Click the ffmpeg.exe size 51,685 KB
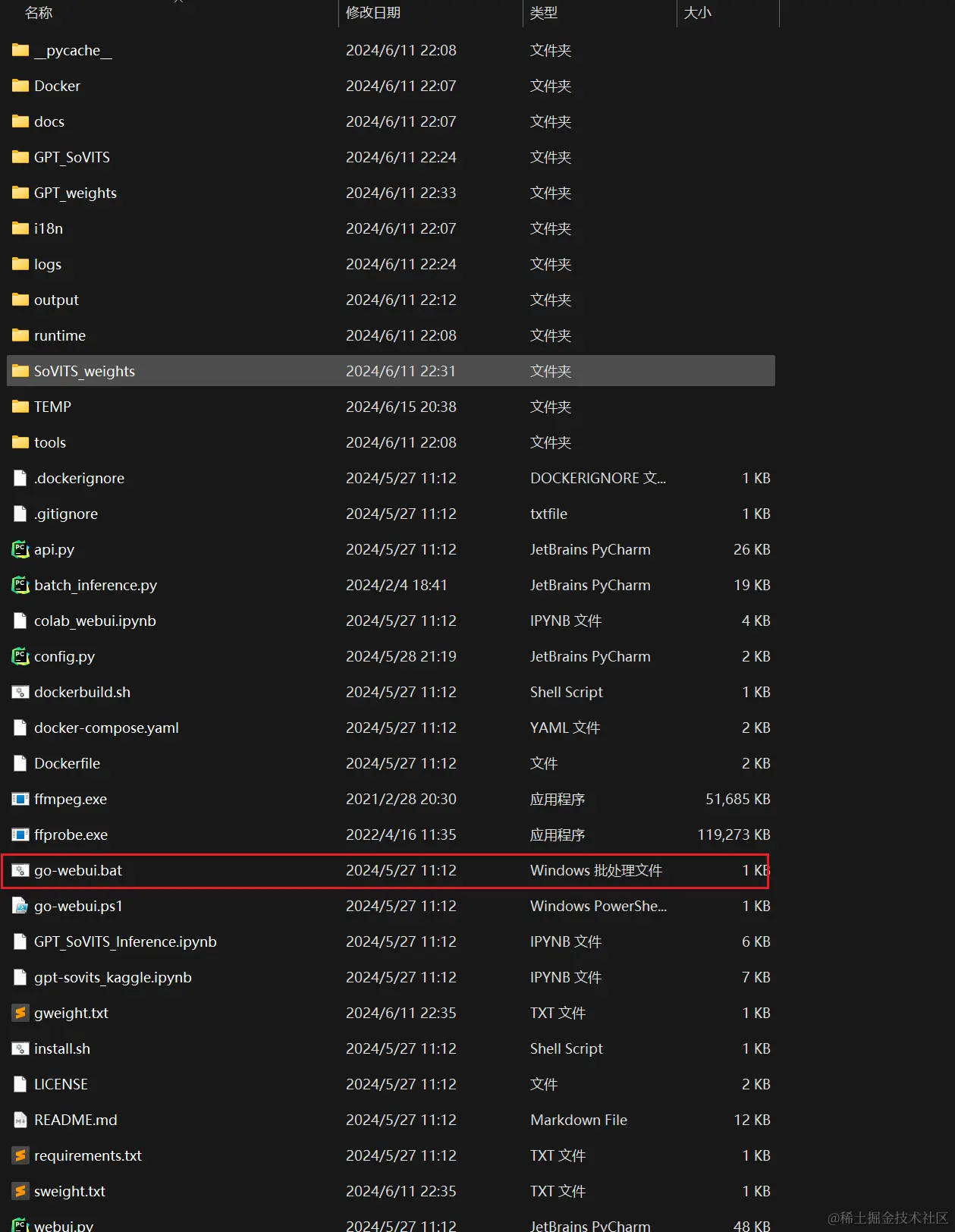The width and height of the screenshot is (955, 1232). click(738, 799)
